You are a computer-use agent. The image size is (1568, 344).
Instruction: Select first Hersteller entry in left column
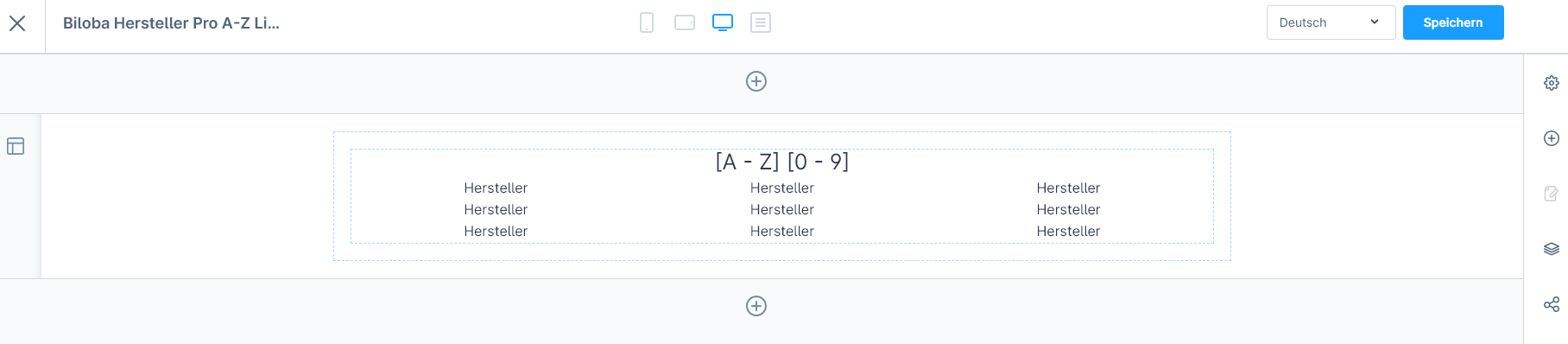(x=496, y=188)
